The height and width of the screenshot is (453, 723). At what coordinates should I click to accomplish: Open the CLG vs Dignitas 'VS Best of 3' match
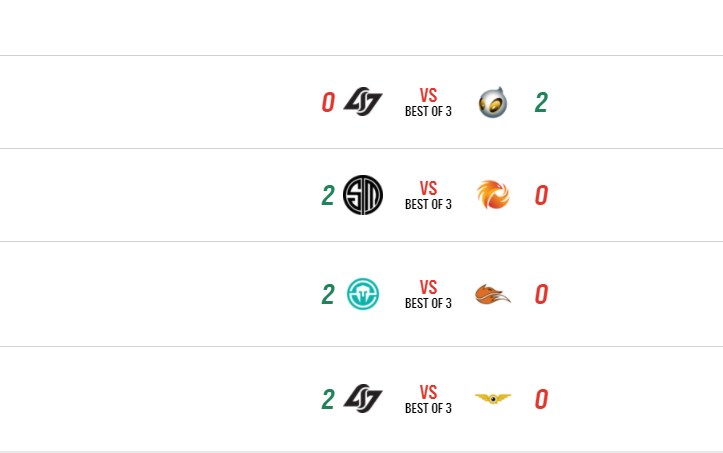[428, 102]
